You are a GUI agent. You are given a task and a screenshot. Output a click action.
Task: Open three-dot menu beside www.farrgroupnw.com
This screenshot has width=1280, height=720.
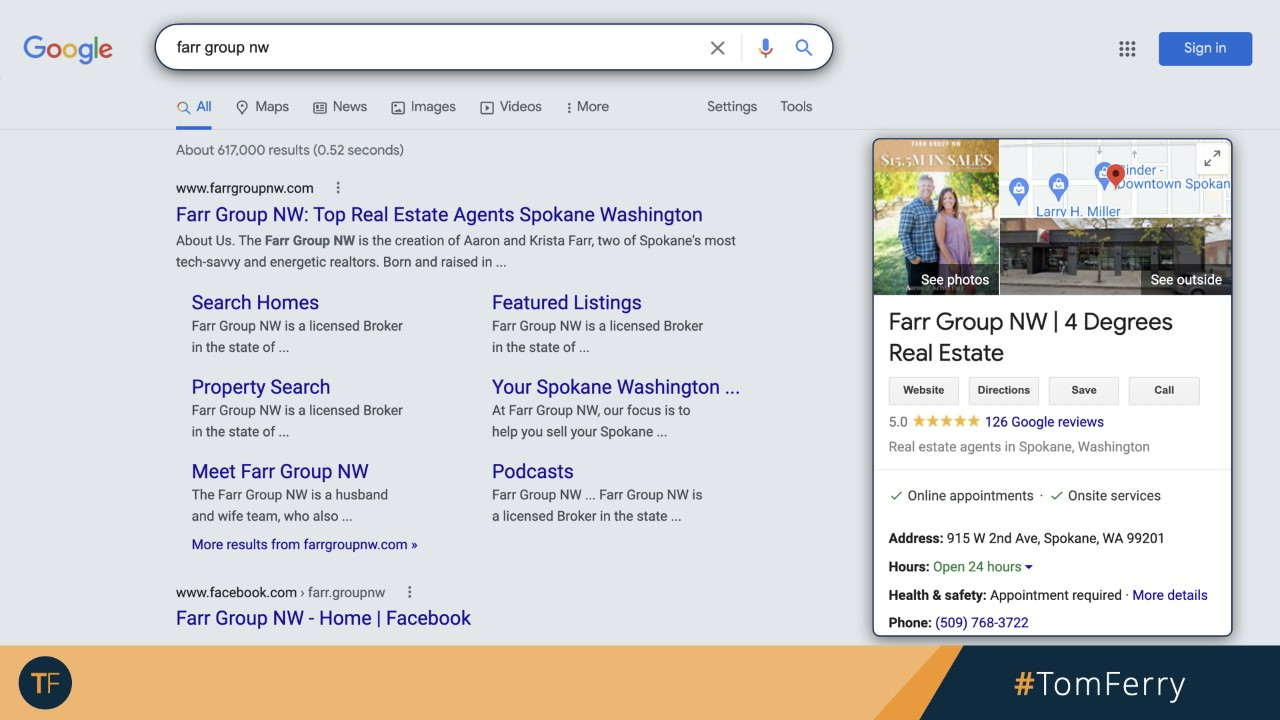point(338,188)
